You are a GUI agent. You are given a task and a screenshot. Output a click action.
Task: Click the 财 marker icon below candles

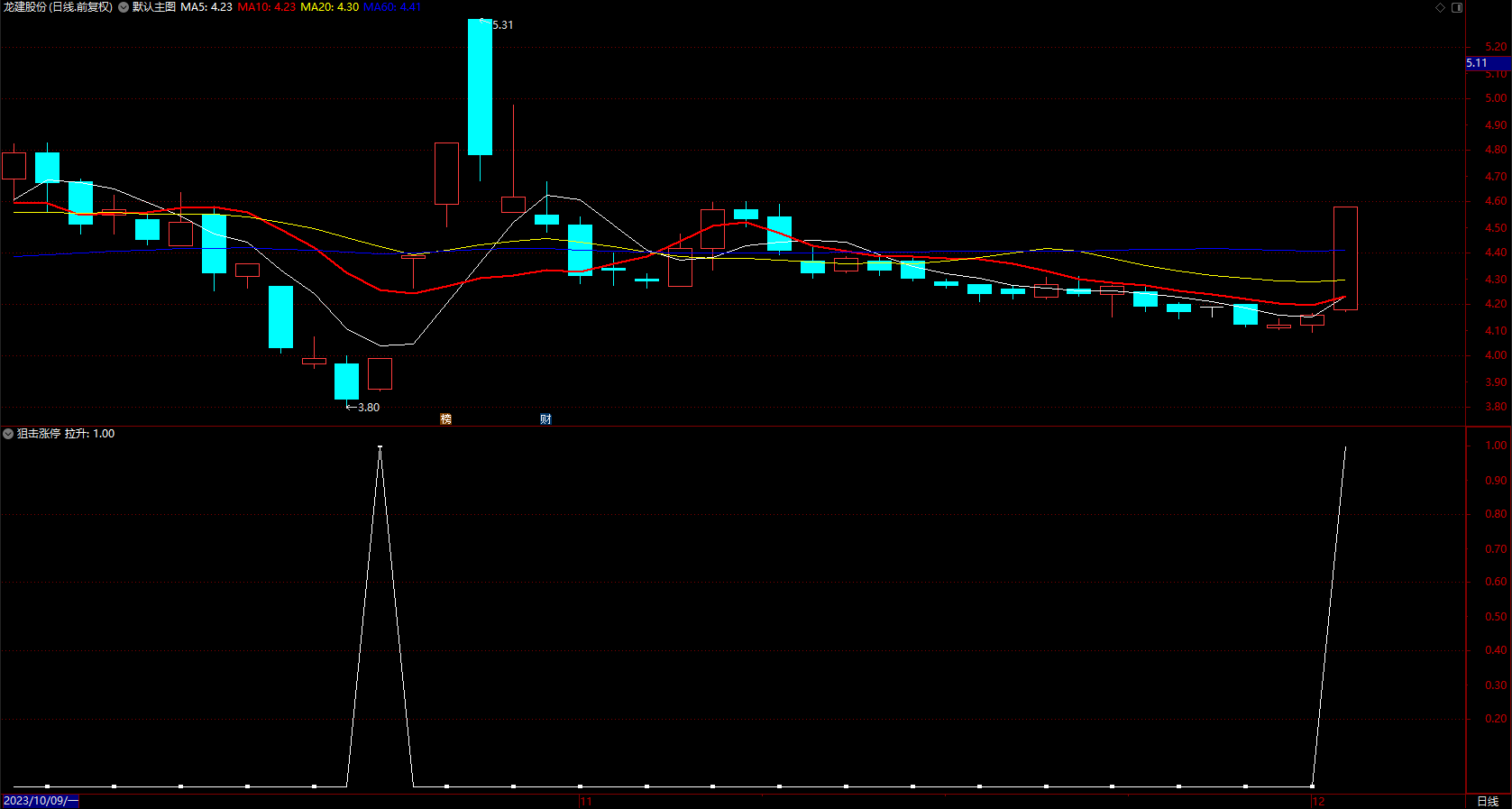coord(545,418)
